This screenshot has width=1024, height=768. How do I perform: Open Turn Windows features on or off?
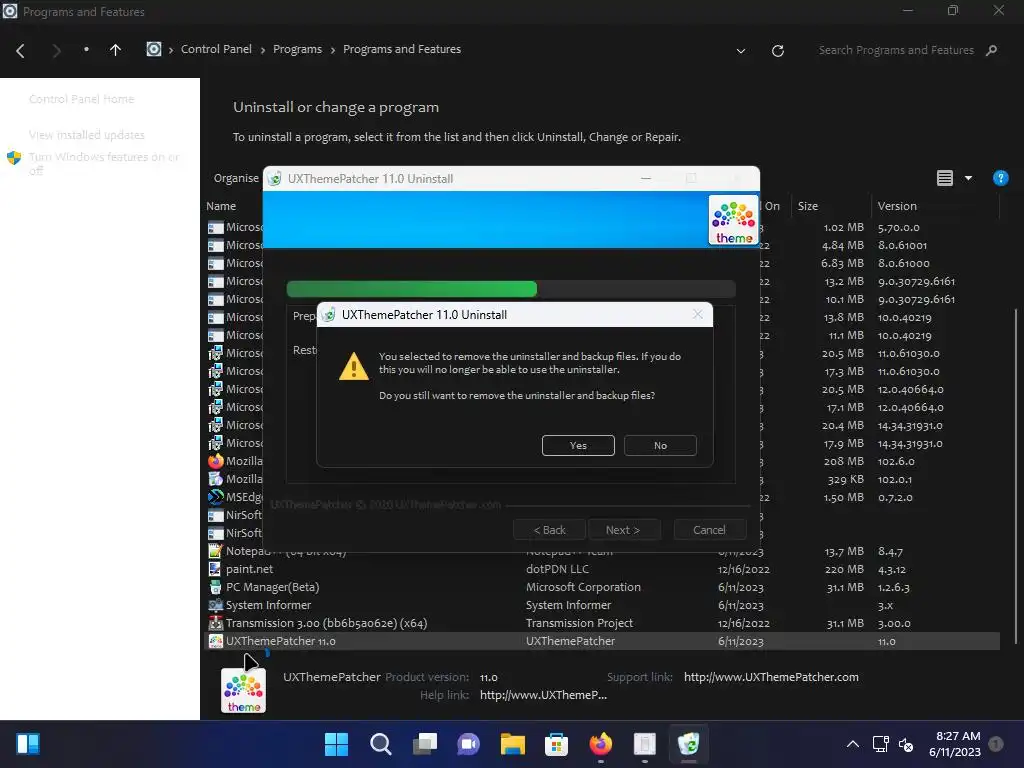tap(103, 163)
